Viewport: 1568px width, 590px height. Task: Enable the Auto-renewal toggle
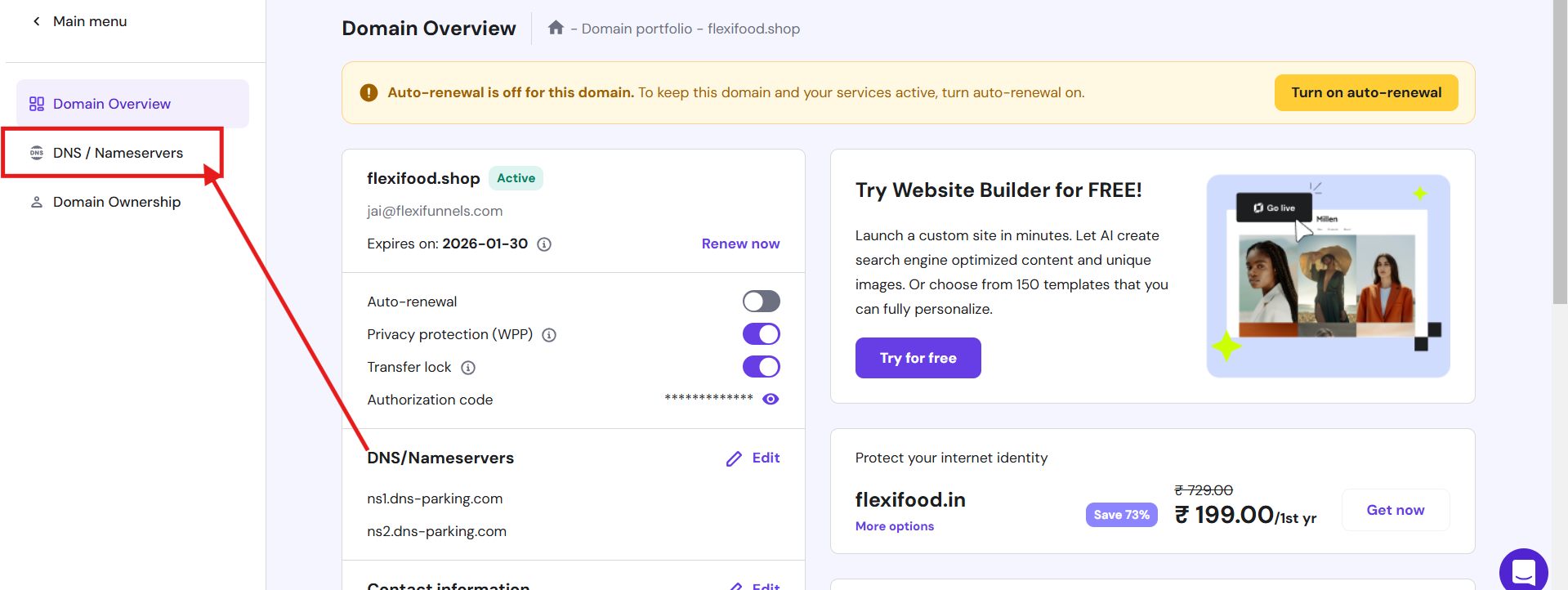coord(761,302)
